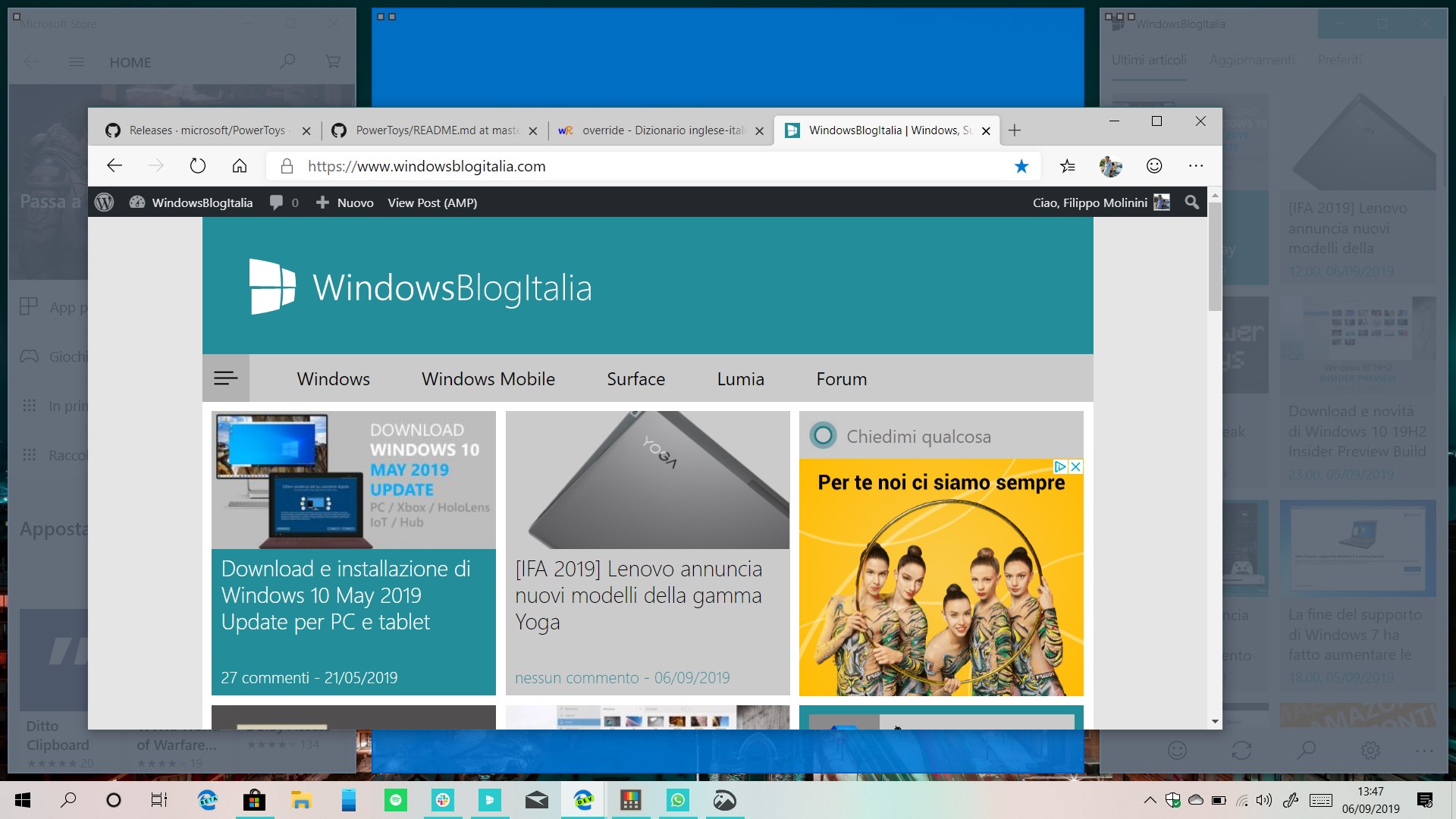Viewport: 1456px width, 819px height.
Task: Open the Forum navigation item
Action: coord(842,378)
